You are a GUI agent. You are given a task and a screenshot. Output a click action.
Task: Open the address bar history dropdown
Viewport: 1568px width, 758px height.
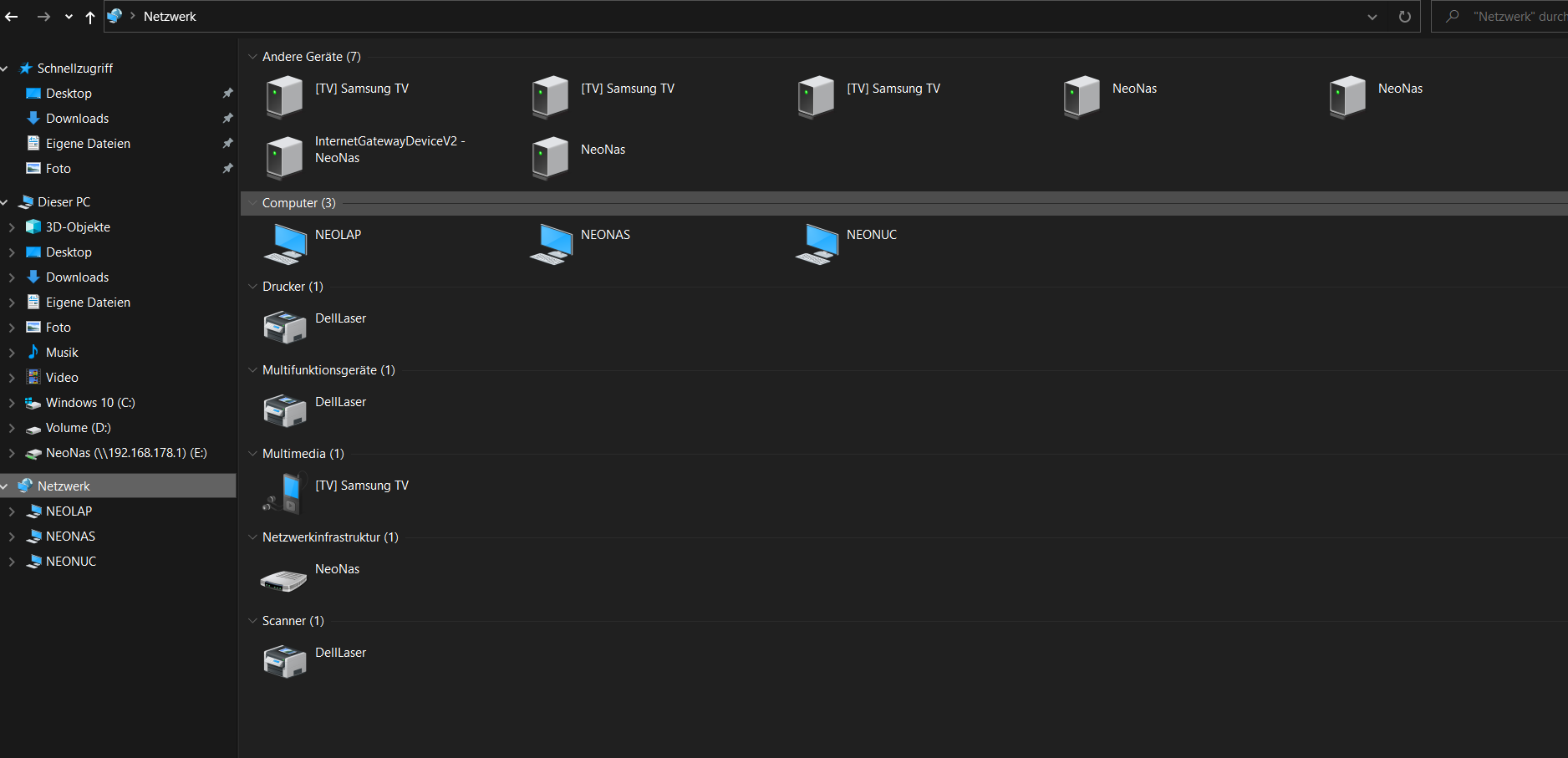pyautogui.click(x=1372, y=17)
